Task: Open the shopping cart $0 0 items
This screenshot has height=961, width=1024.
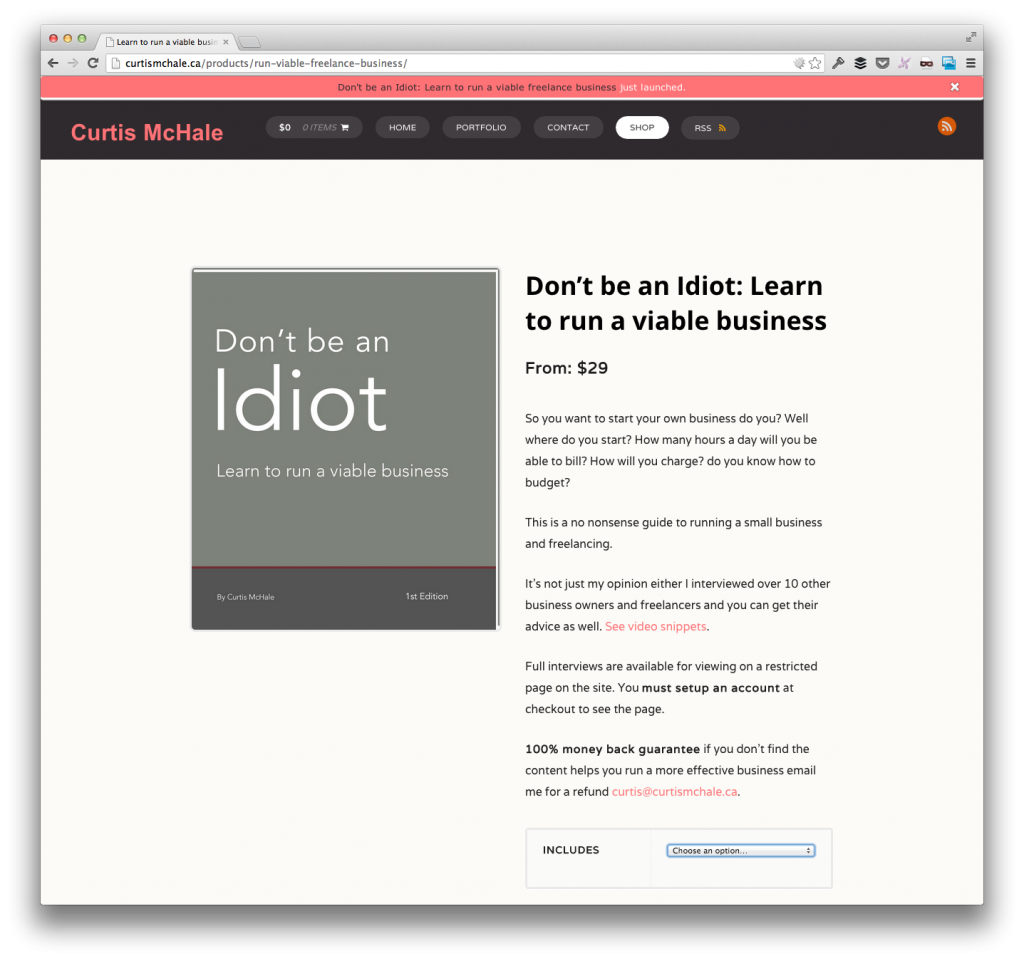Action: click(314, 127)
